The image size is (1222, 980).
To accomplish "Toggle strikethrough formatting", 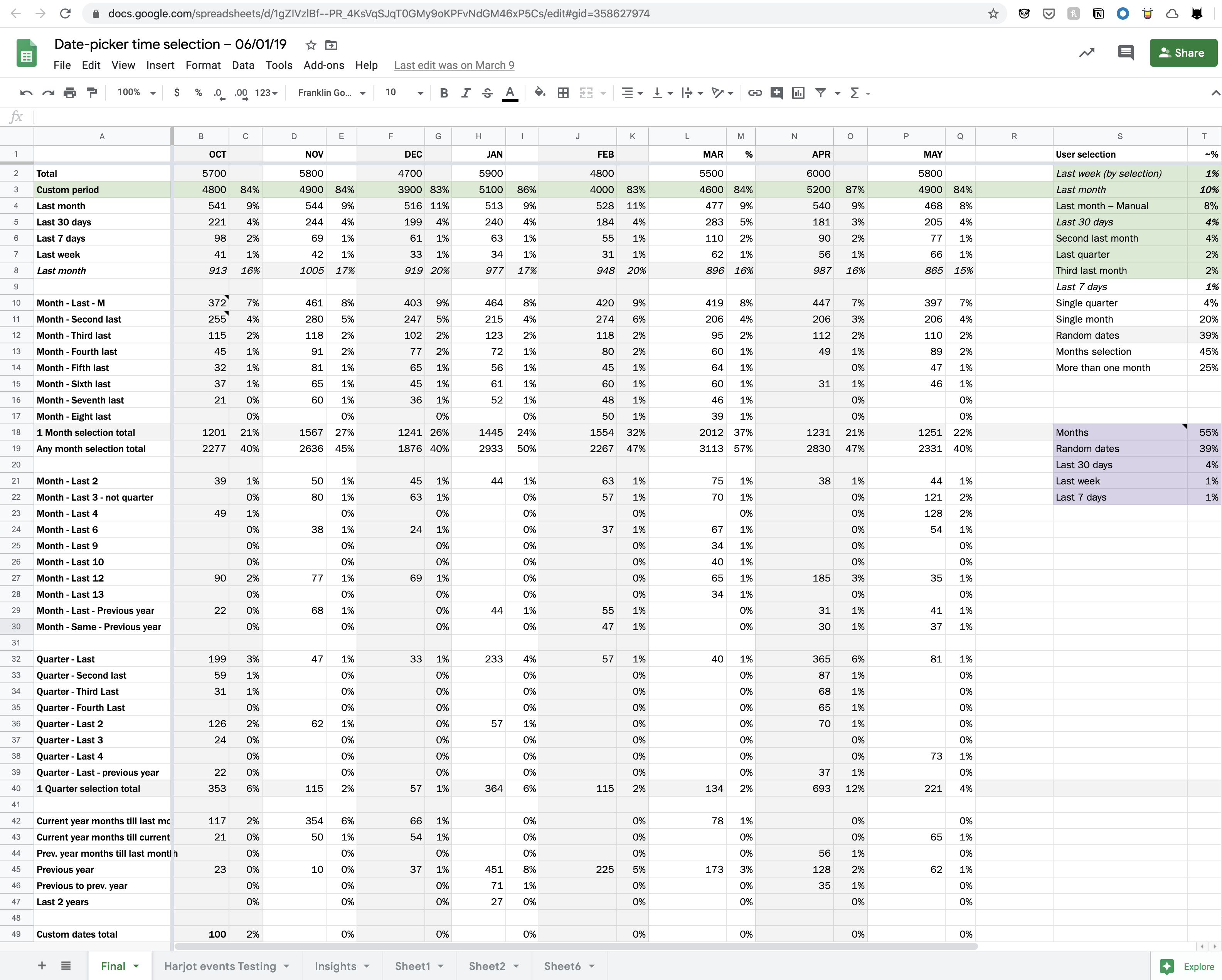I will pos(487,93).
